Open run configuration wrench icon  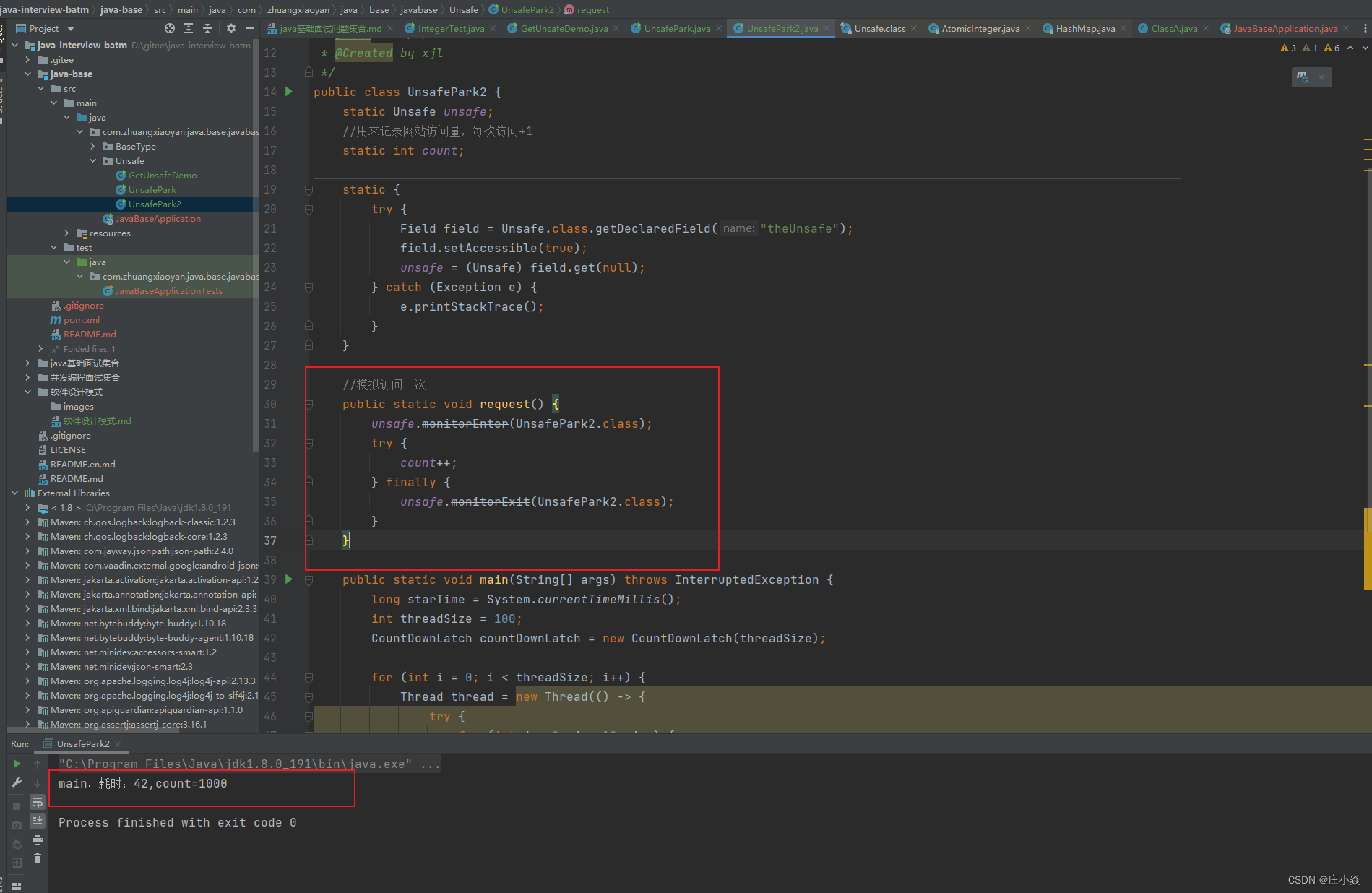point(17,782)
